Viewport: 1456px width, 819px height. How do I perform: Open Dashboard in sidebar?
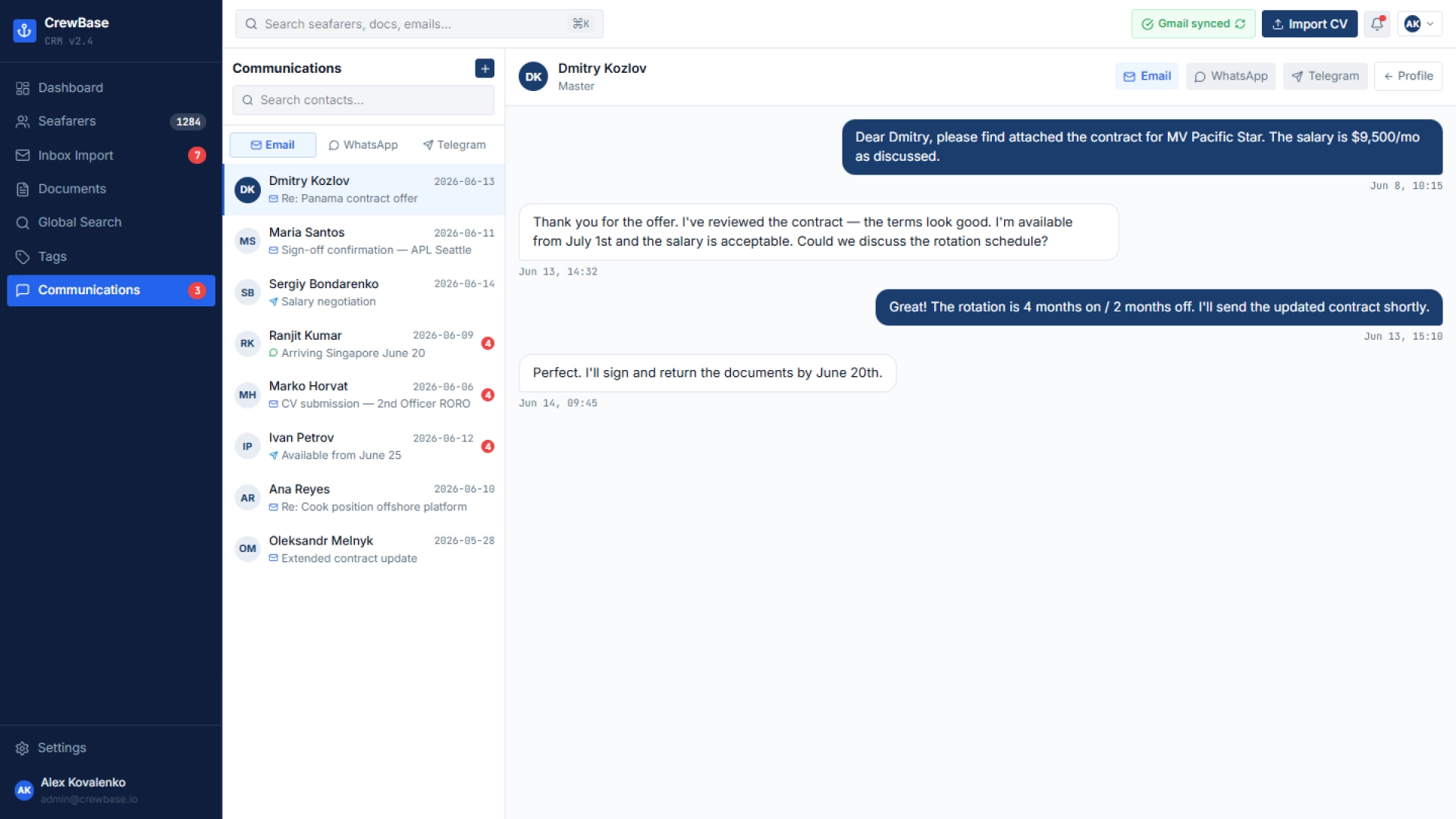pos(111,88)
